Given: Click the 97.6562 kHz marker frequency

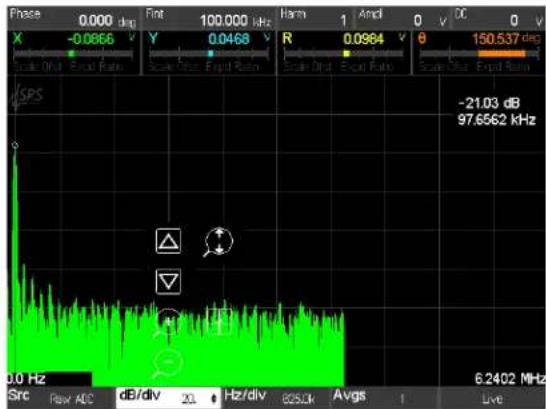Looking at the screenshot, I should pos(497,120).
